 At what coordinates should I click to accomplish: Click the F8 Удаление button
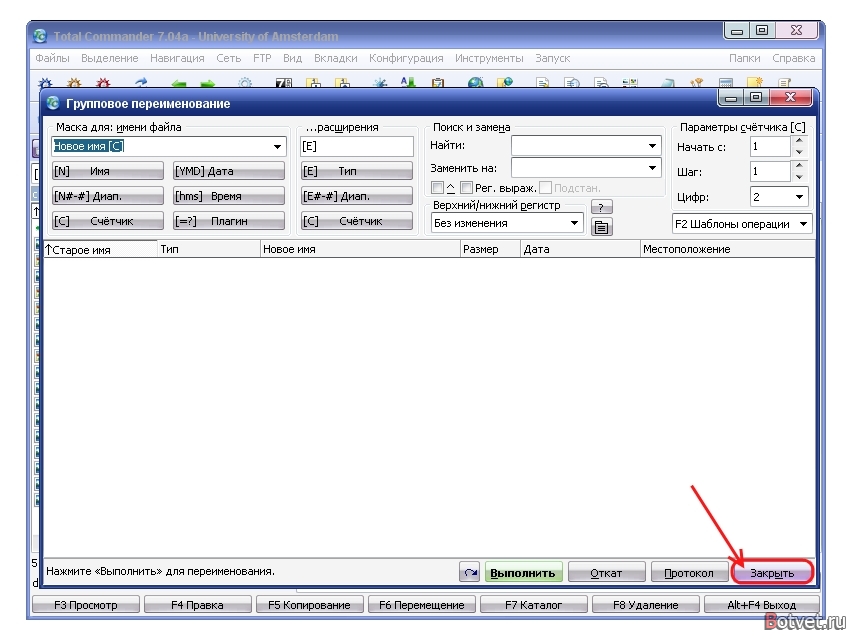pos(645,605)
